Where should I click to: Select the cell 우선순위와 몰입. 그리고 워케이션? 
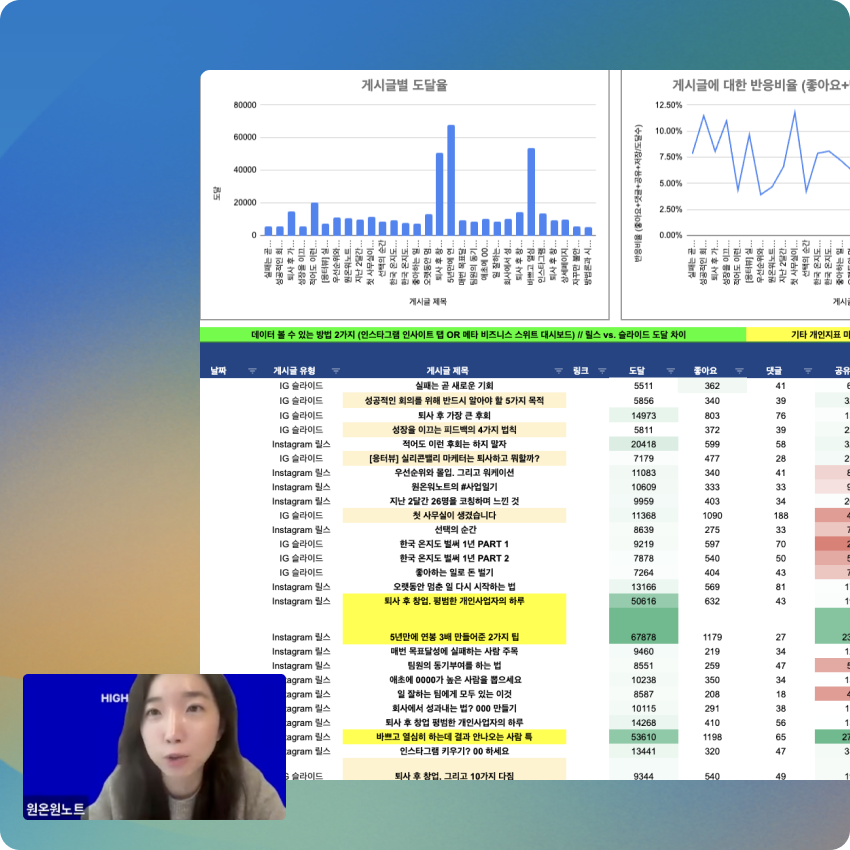(x=454, y=473)
